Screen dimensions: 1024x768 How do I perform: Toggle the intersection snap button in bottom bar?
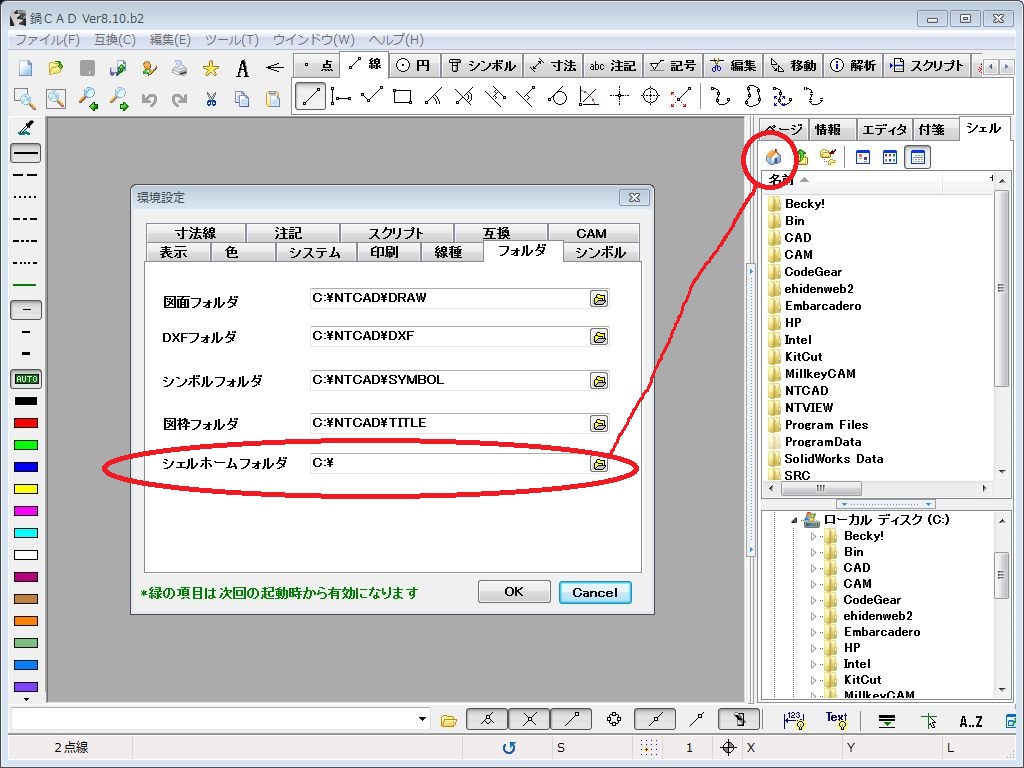pyautogui.click(x=530, y=720)
